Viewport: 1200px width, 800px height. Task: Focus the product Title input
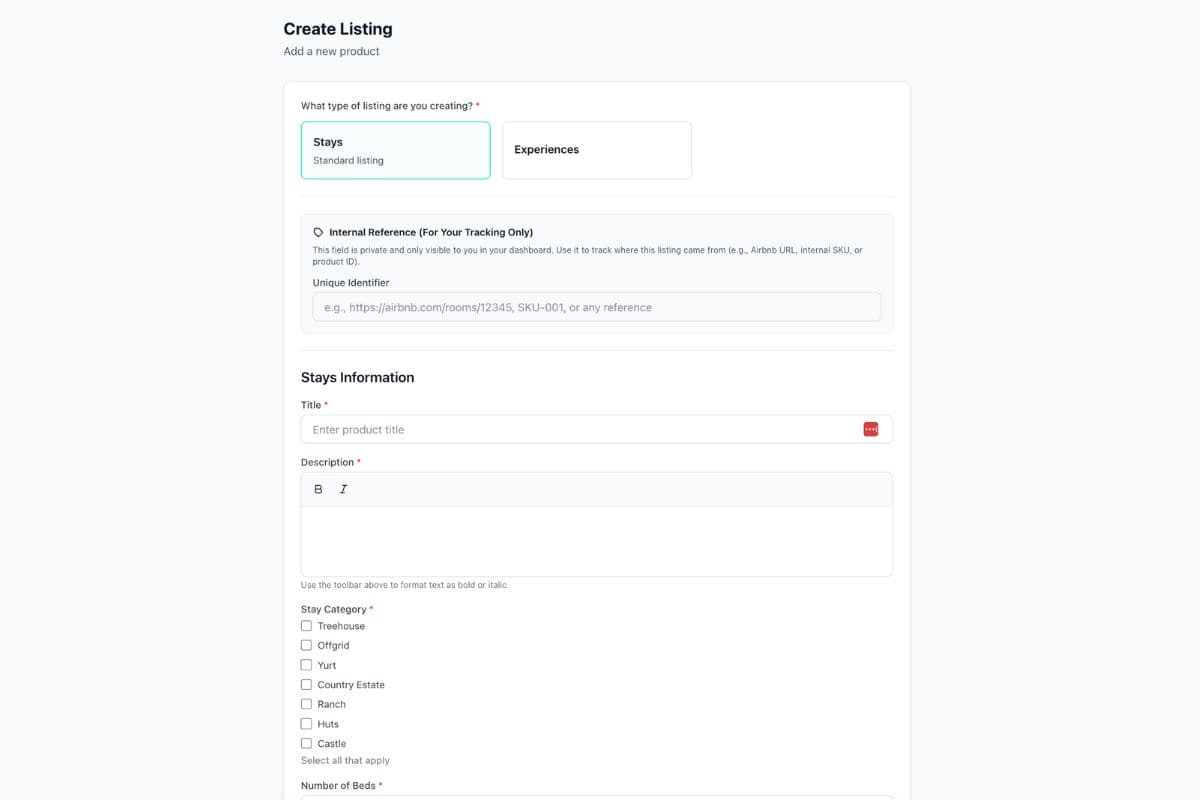coord(580,428)
